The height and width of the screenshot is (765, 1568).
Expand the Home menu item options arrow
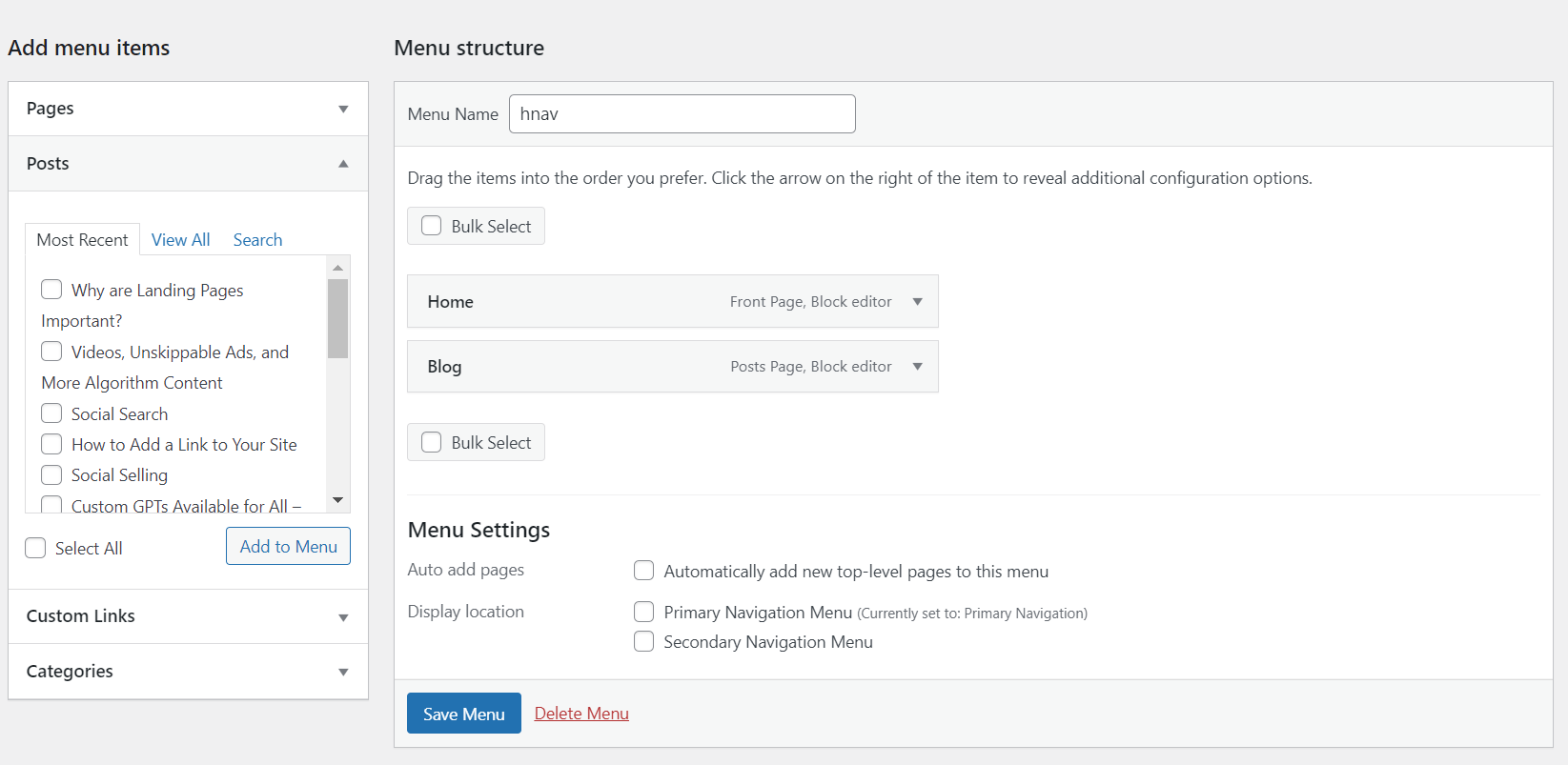point(917,302)
